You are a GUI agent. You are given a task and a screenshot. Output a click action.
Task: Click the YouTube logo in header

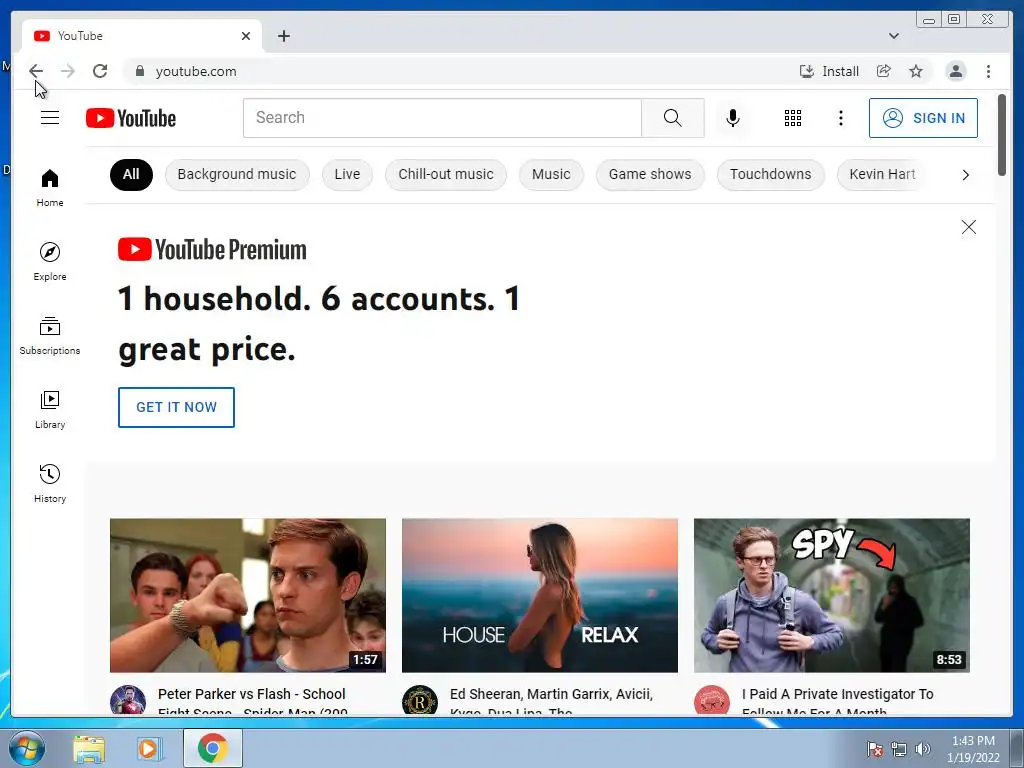click(x=131, y=118)
